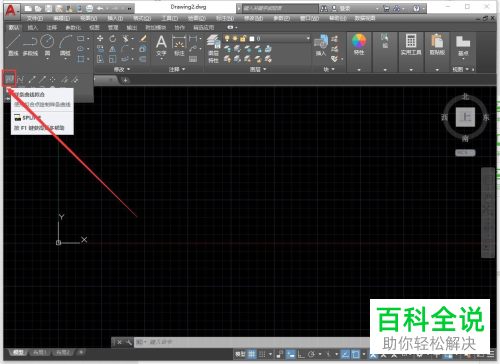Click the Fillet tool icon
The height and width of the screenshot is (364, 500).
[125, 49]
